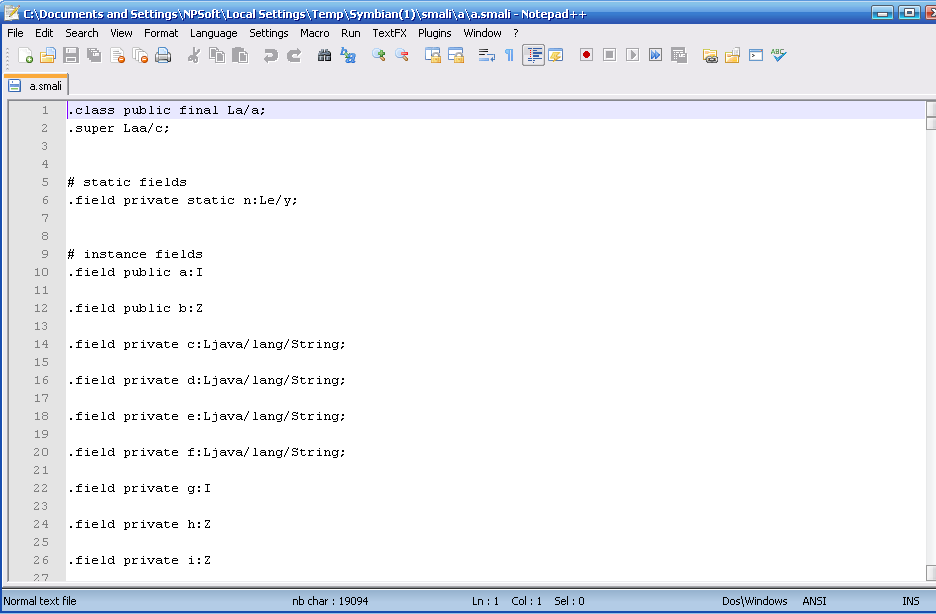Create a new document with New icon
The height and width of the screenshot is (614, 936).
pos(25,55)
